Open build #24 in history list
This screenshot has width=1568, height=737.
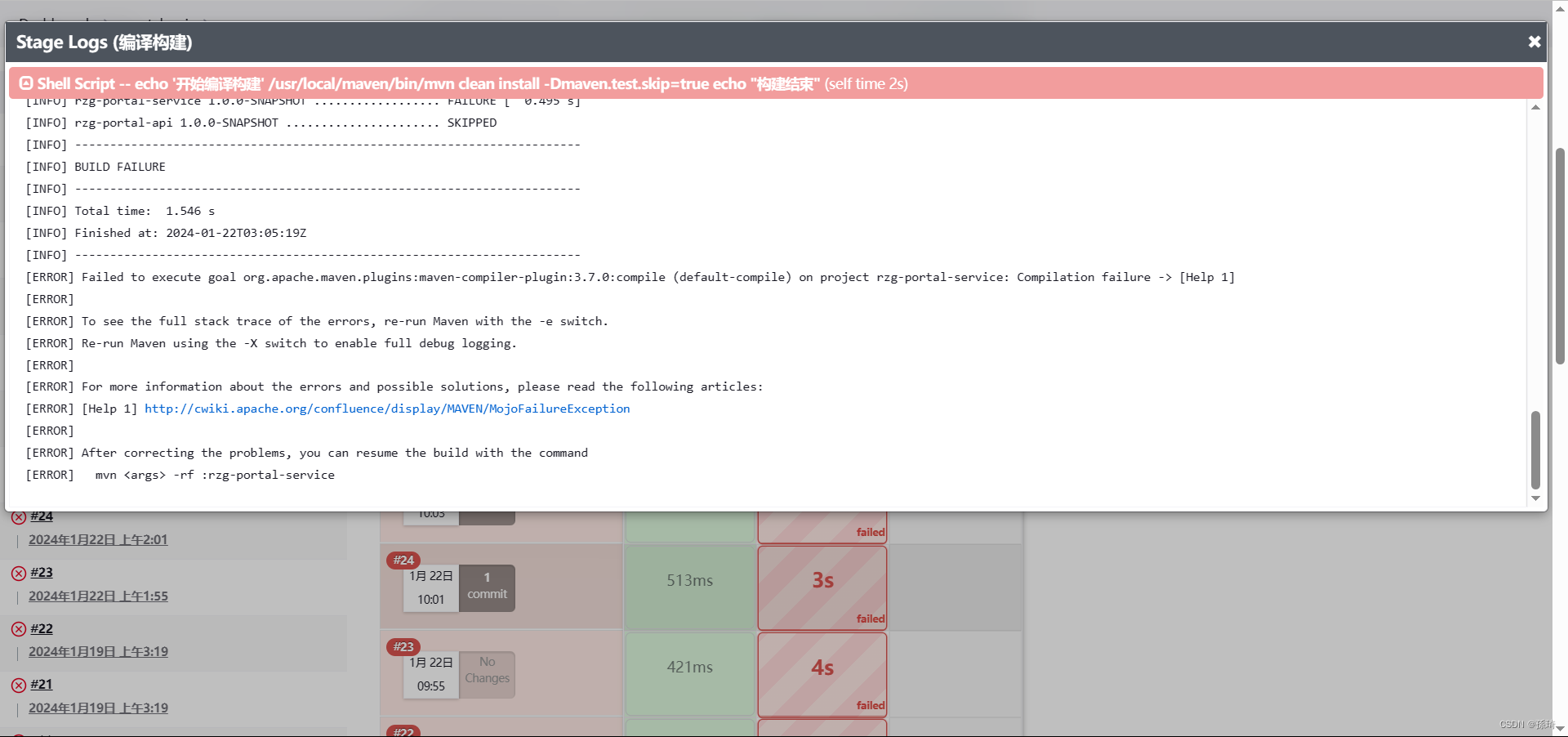(42, 516)
